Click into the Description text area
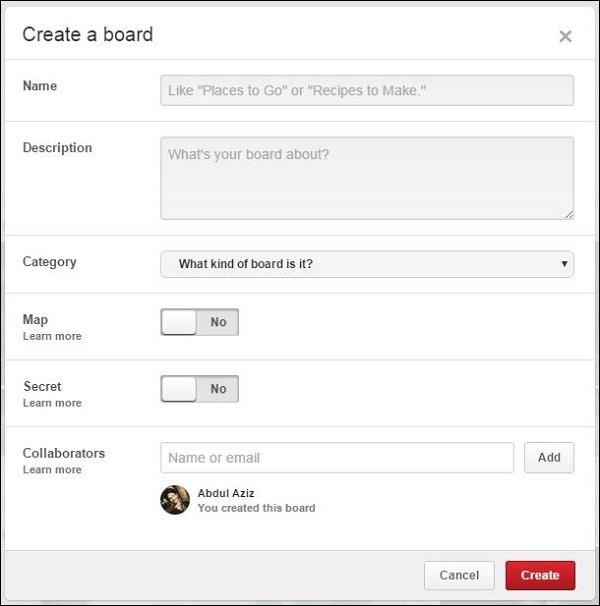600x606 pixels. pyautogui.click(x=367, y=178)
